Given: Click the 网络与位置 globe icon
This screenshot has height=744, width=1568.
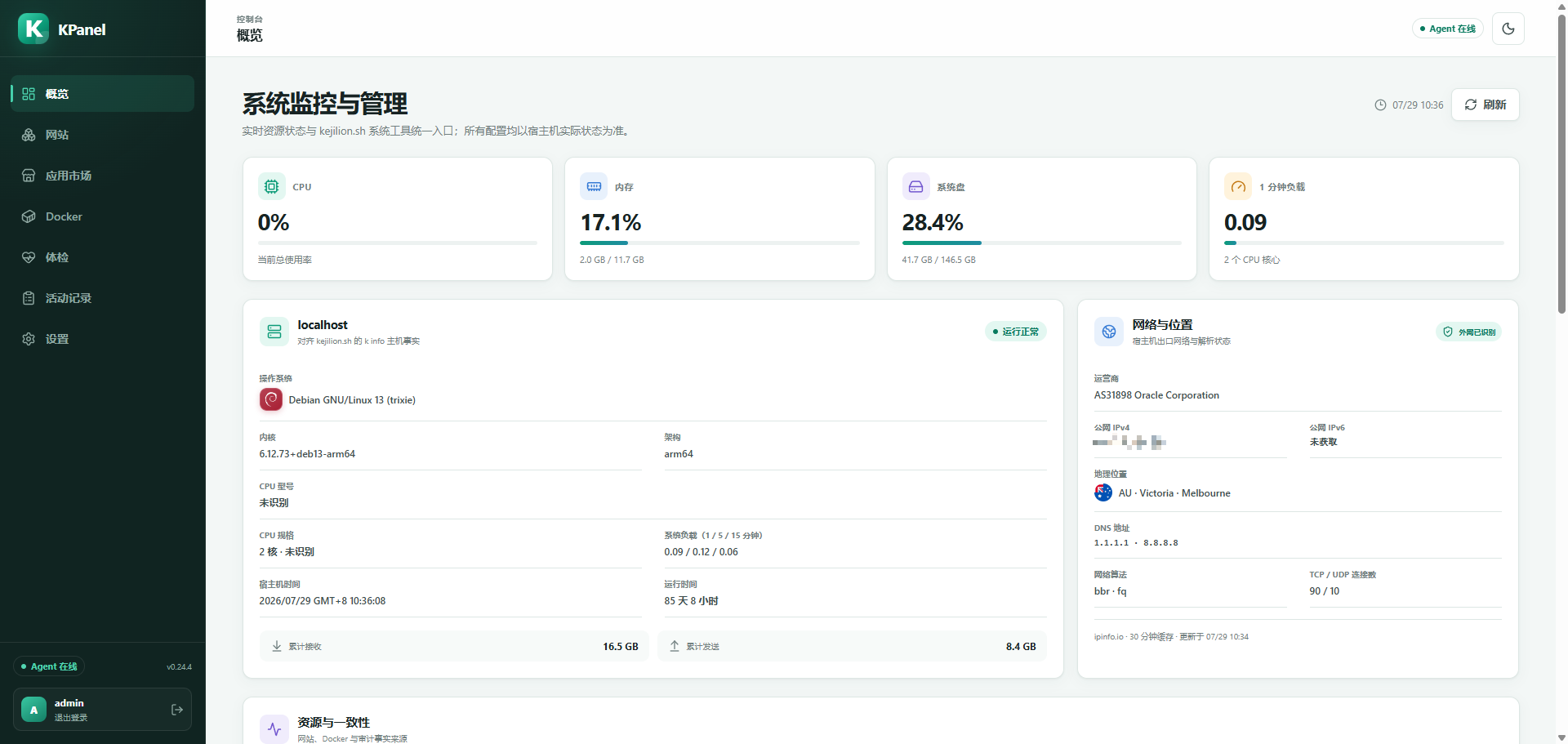Looking at the screenshot, I should tap(1109, 332).
